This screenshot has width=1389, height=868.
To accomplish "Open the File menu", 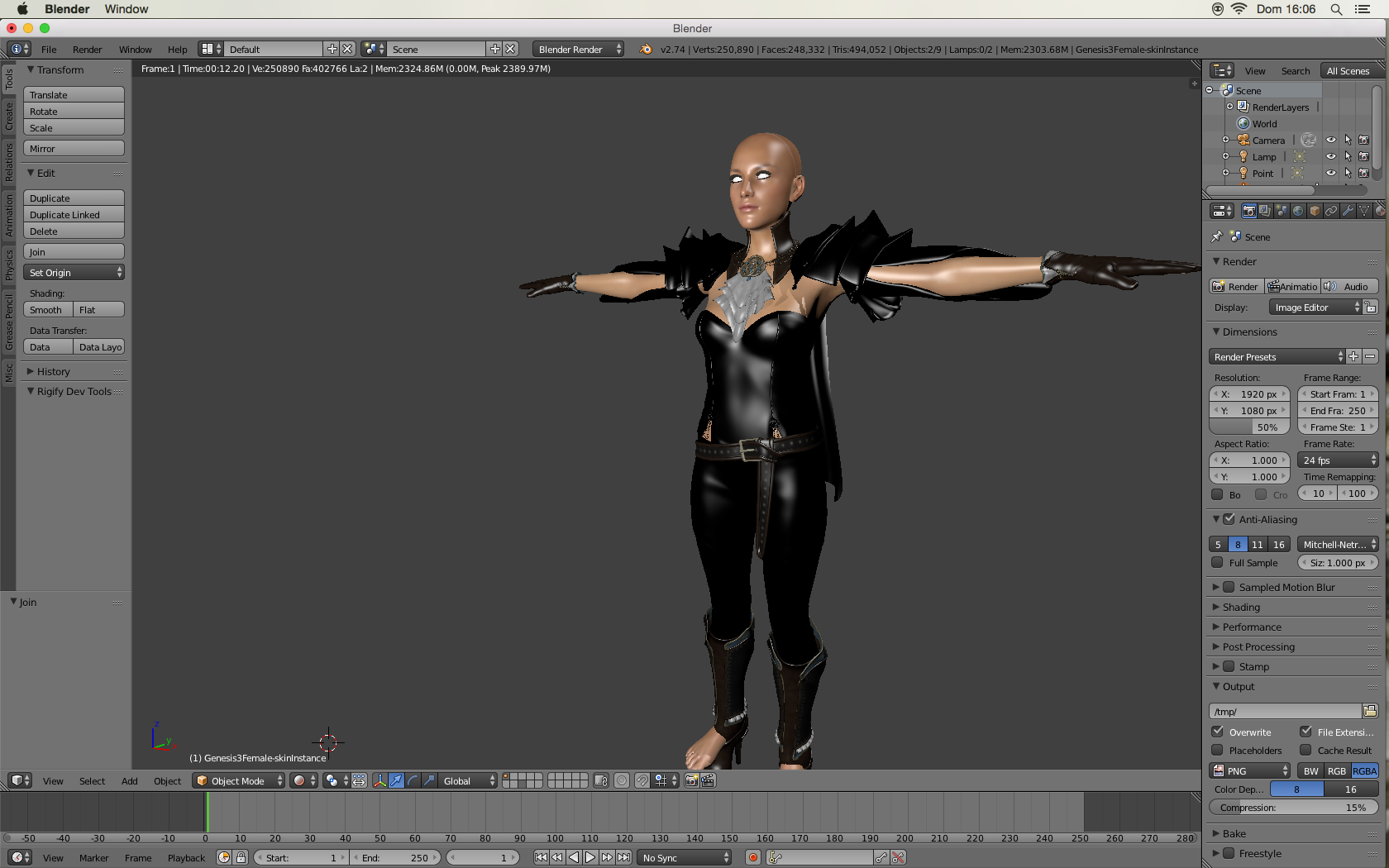I will click(x=49, y=50).
